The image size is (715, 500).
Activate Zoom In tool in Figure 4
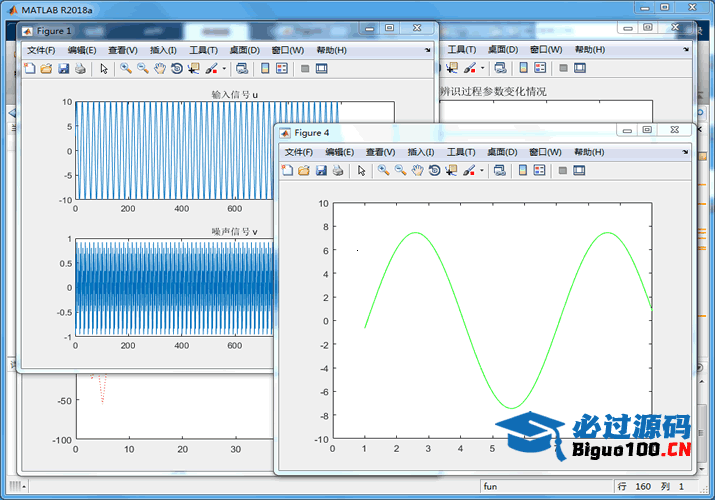click(383, 170)
